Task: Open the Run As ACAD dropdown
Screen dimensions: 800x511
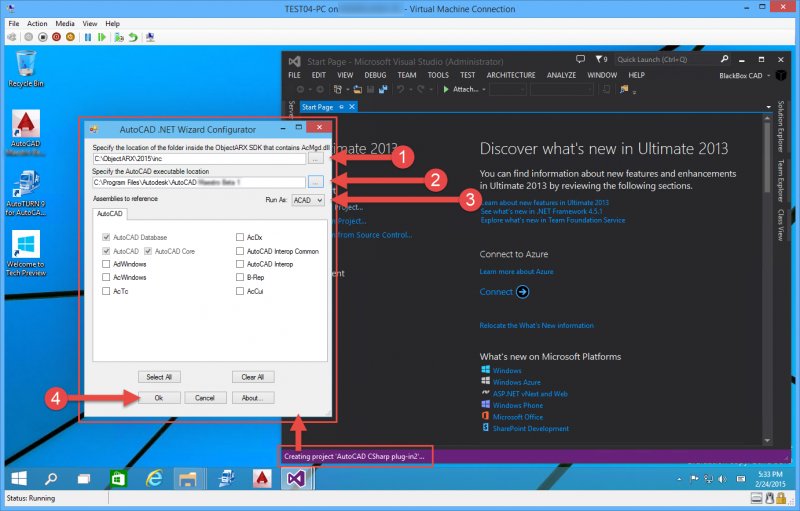Action: [308, 200]
